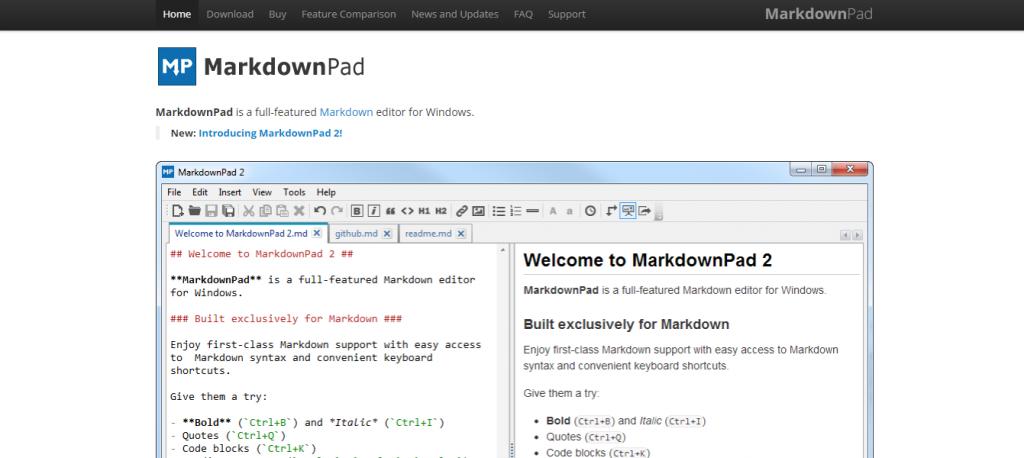Open the Buy page in navigation
The height and width of the screenshot is (458, 1024).
pyautogui.click(x=278, y=14)
